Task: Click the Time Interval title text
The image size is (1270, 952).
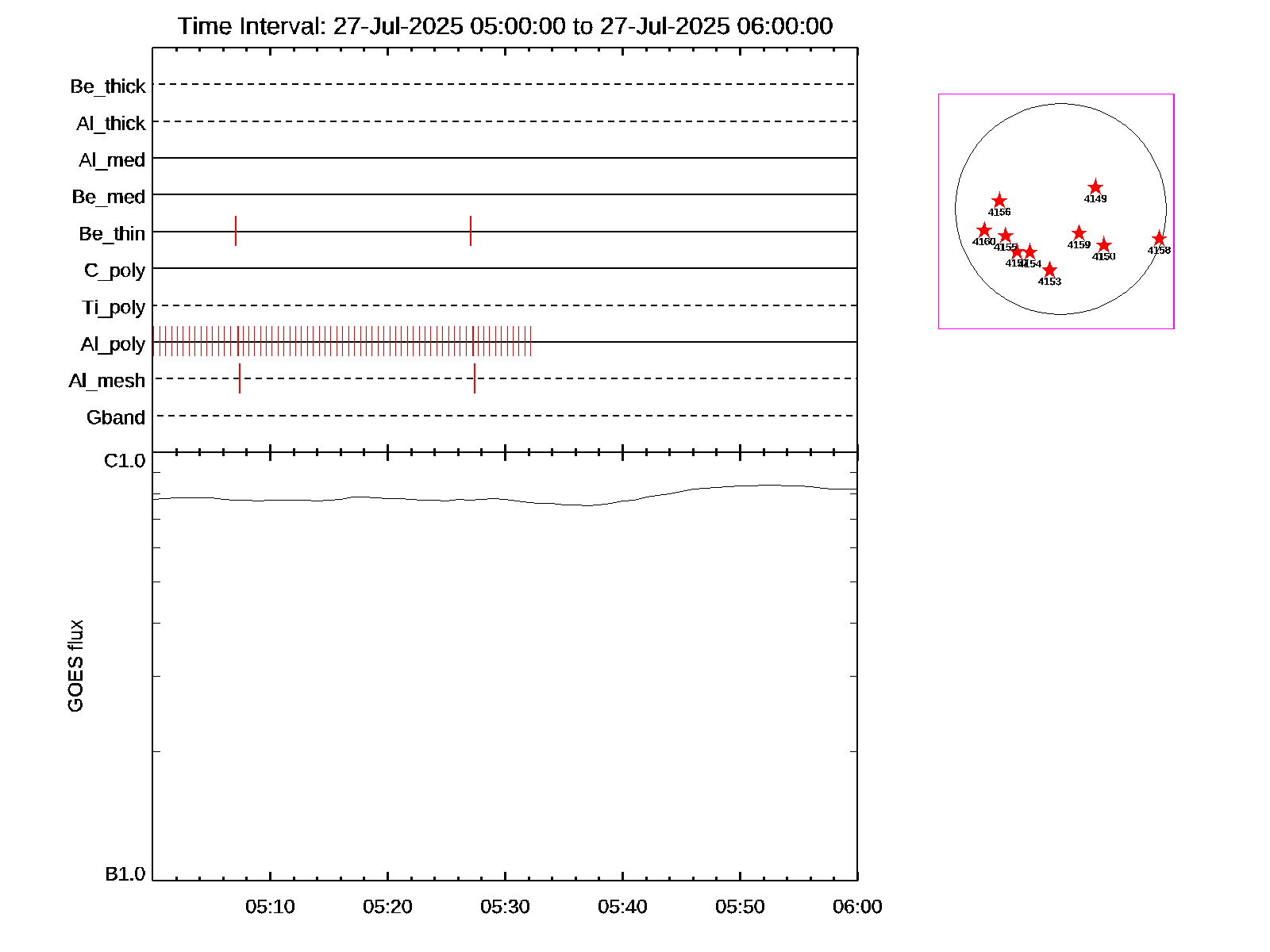Action: click(x=505, y=26)
